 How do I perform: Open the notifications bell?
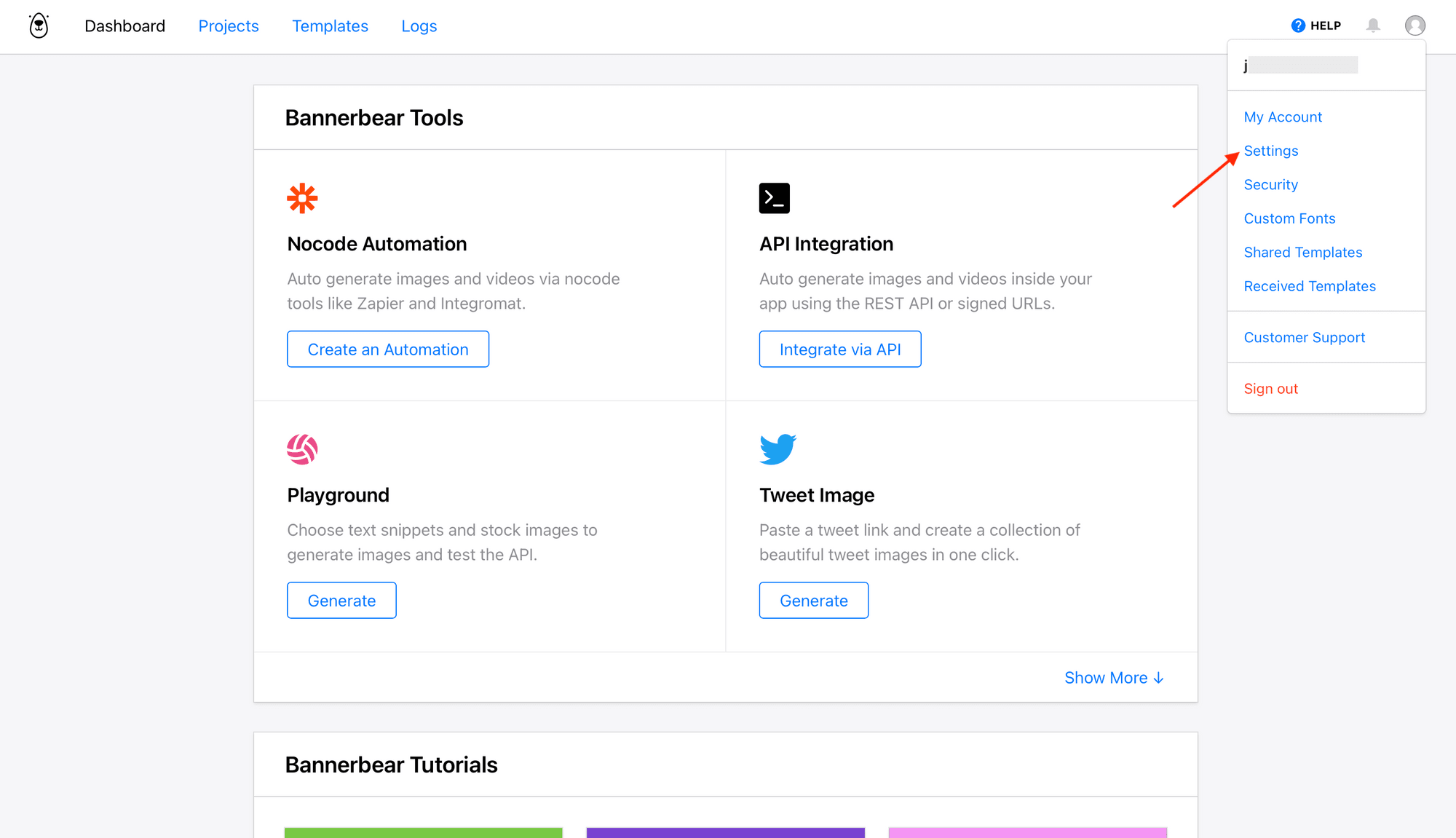click(x=1373, y=25)
